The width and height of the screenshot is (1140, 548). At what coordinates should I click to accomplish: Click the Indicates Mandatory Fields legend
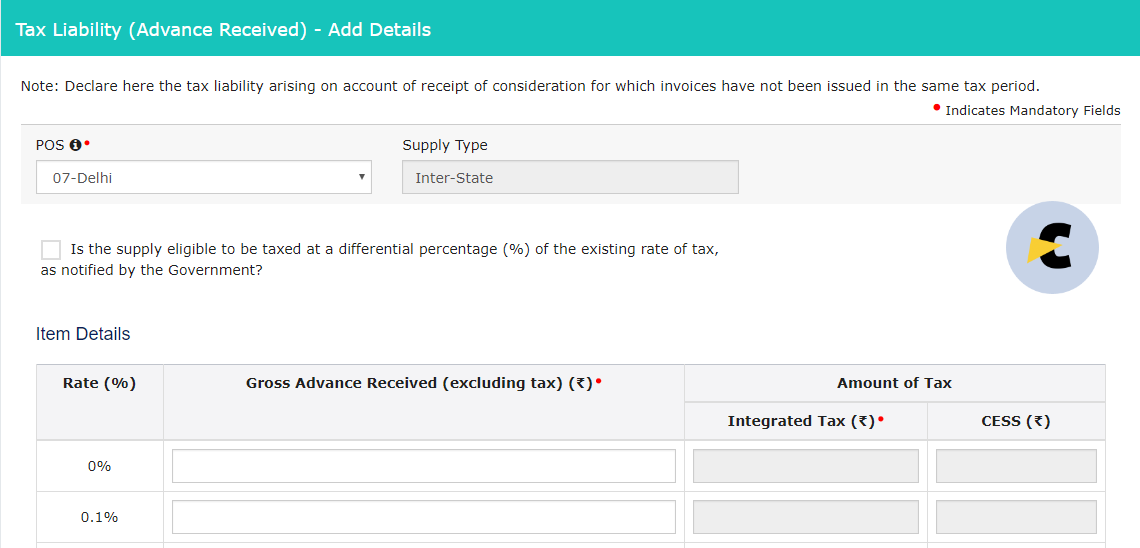[x=1032, y=110]
